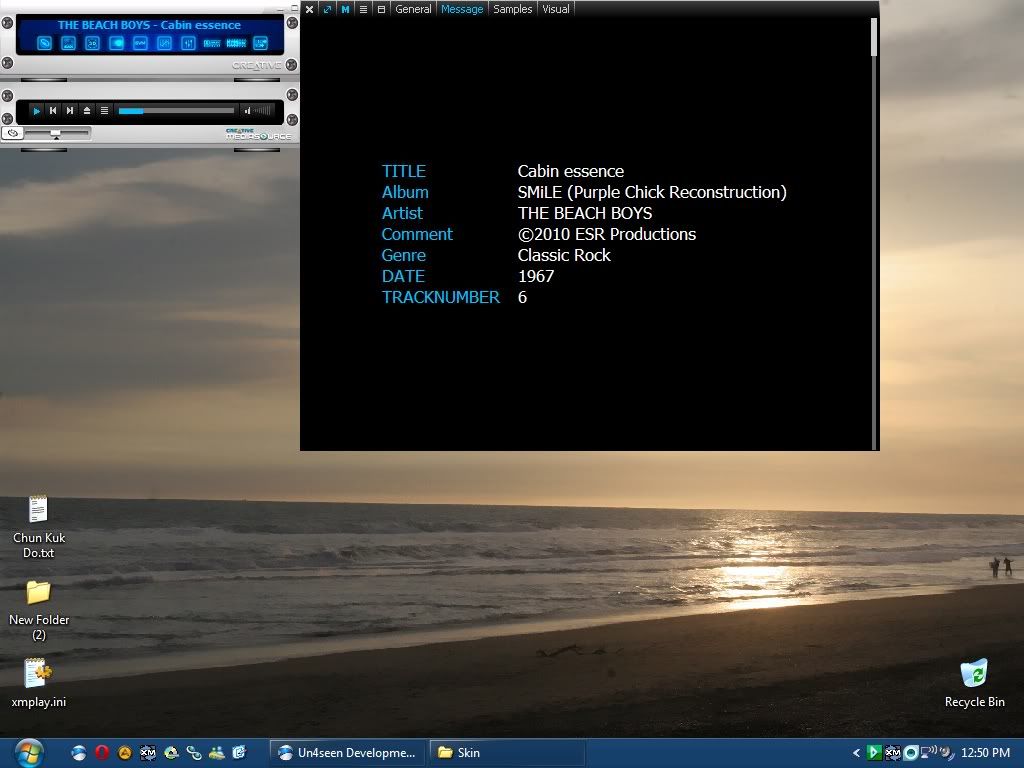Open the speaker volume tray icon
The image size is (1024, 768).
946,753
